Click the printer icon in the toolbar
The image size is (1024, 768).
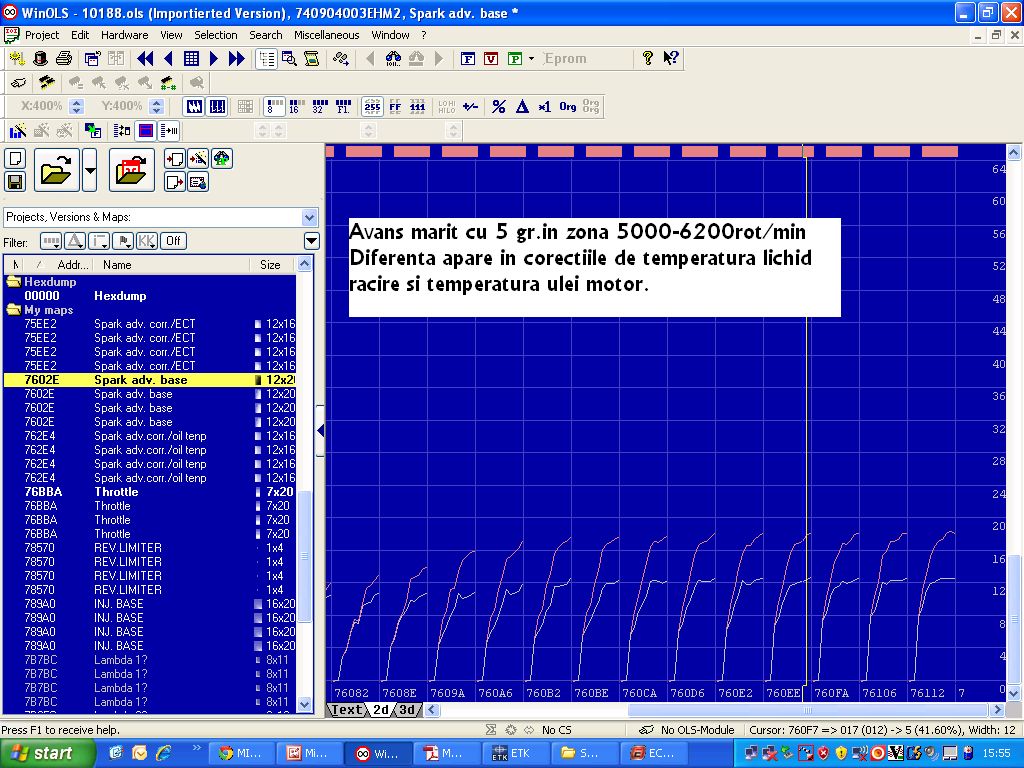[64, 59]
